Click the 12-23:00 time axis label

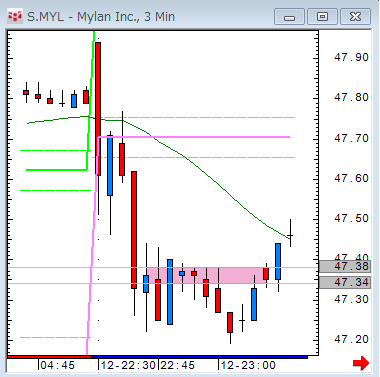[248, 365]
